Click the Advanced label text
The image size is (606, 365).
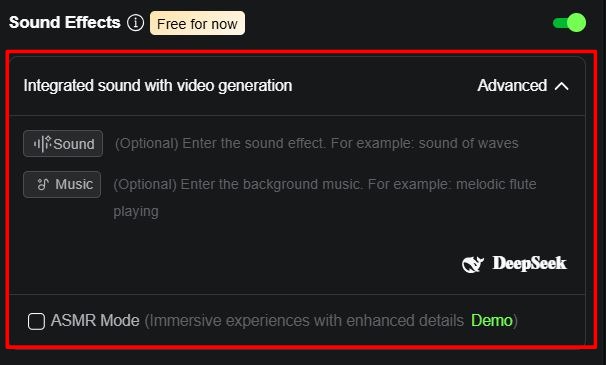coord(512,86)
